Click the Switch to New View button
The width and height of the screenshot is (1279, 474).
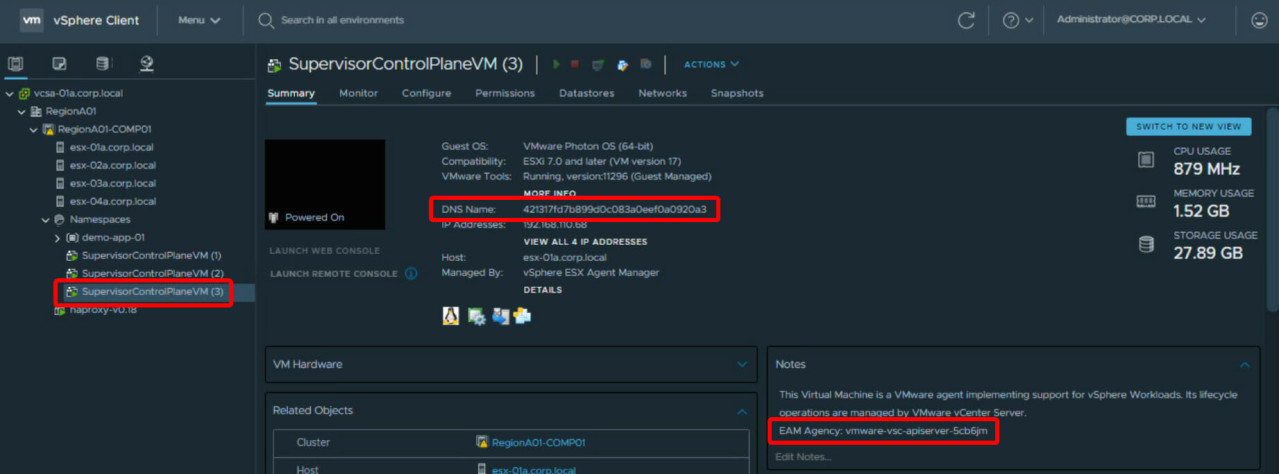pyautogui.click(x=1188, y=127)
